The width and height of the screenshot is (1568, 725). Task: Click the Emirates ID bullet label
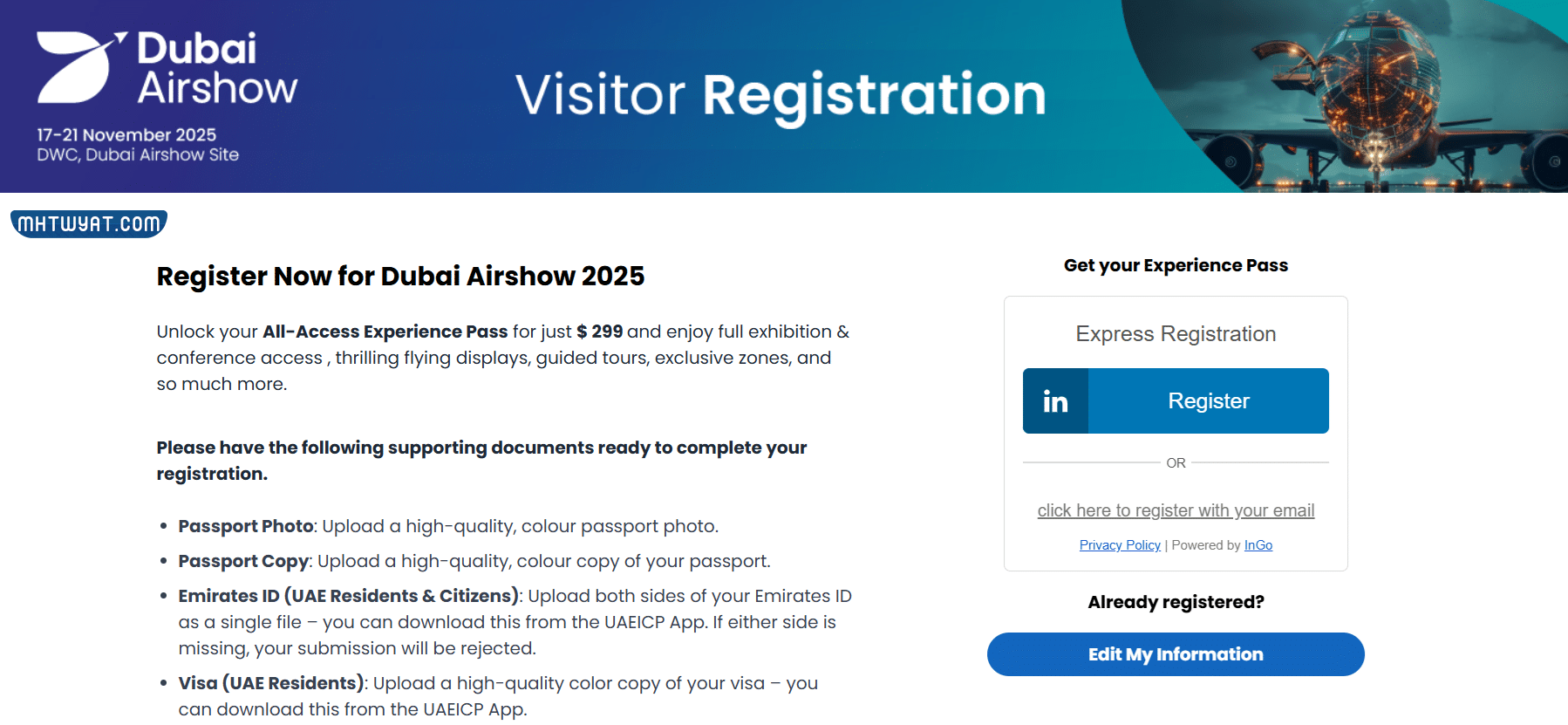pos(348,596)
